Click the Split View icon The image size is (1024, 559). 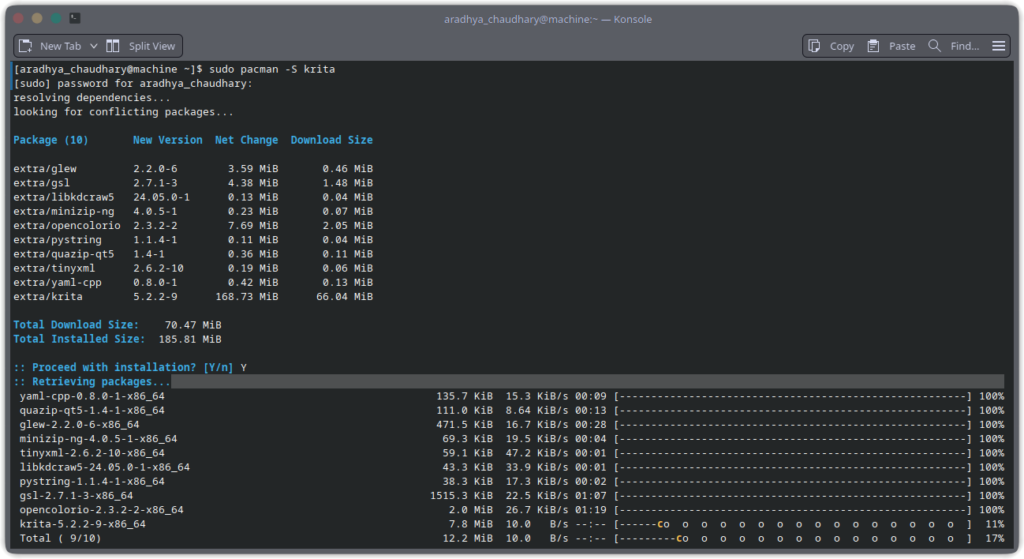coord(113,46)
